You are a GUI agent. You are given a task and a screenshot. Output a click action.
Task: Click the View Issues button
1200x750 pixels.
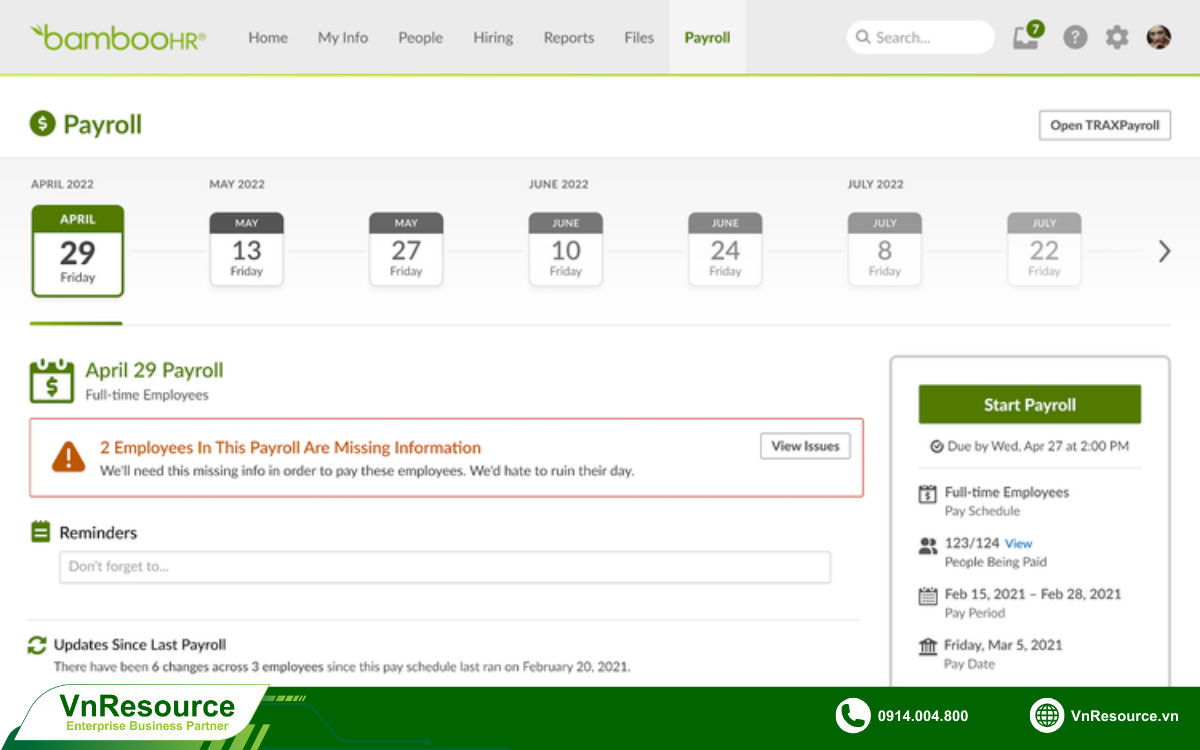[805, 446]
